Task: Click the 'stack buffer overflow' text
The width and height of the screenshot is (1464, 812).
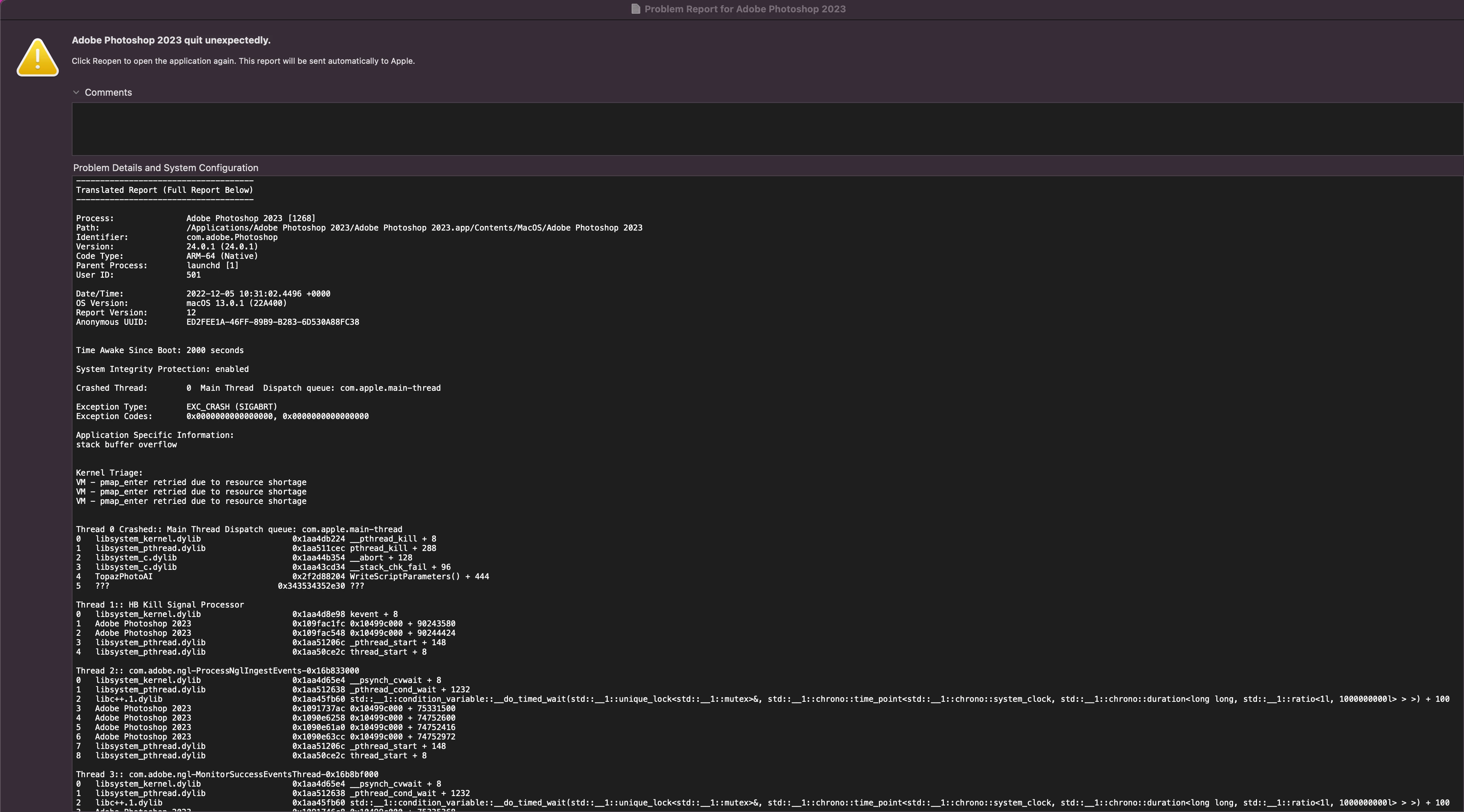Action: [126, 445]
